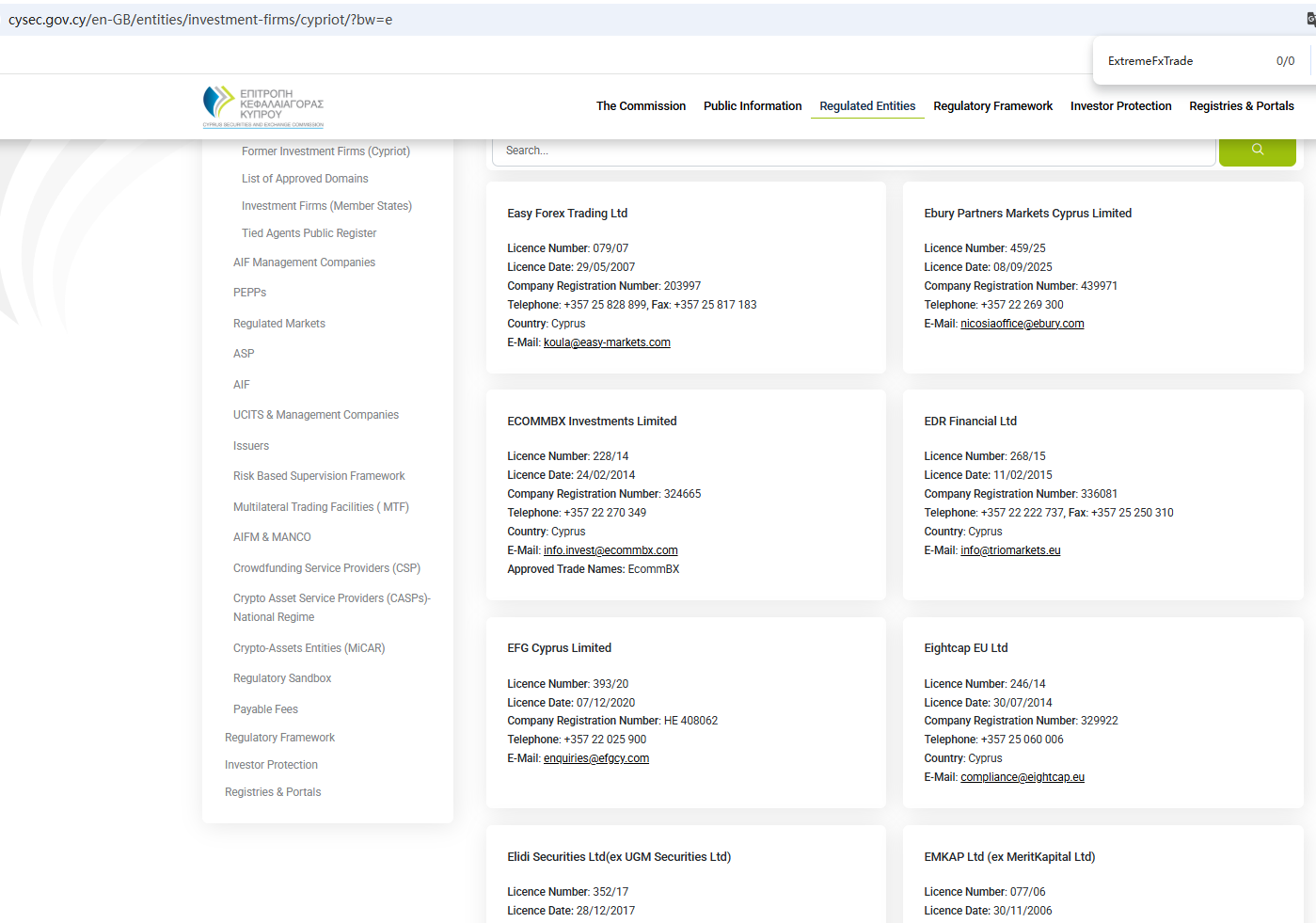Screen dimensions: 1316x923
Task: Click the browser address bar URL
Action: [200, 20]
